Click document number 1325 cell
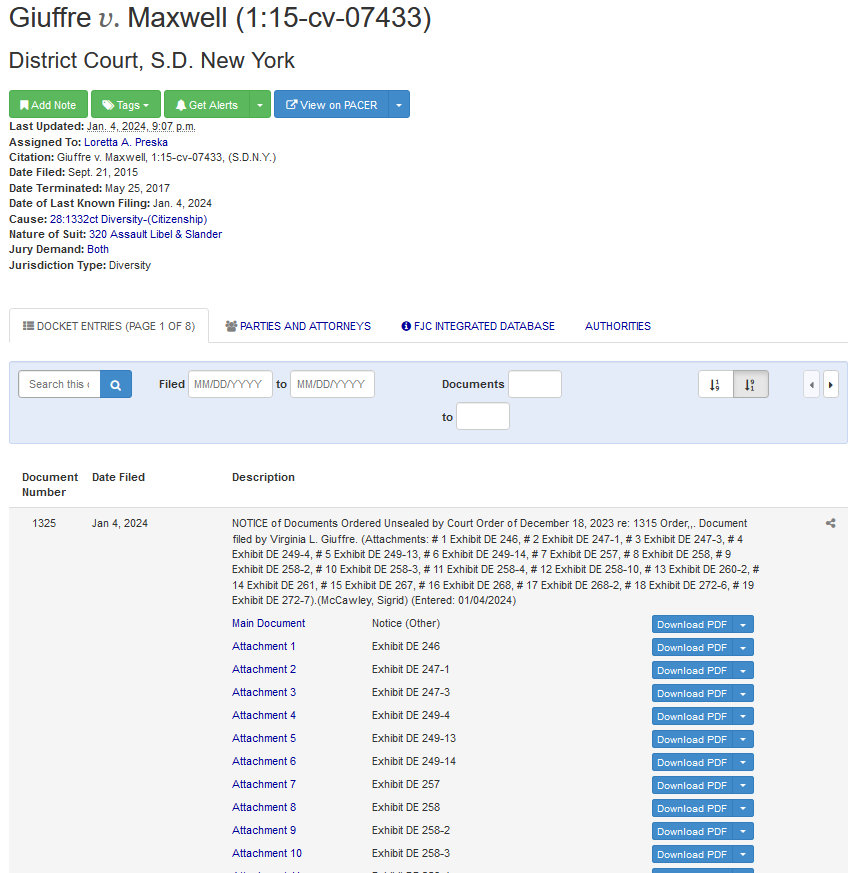This screenshot has width=858, height=873. (x=44, y=523)
